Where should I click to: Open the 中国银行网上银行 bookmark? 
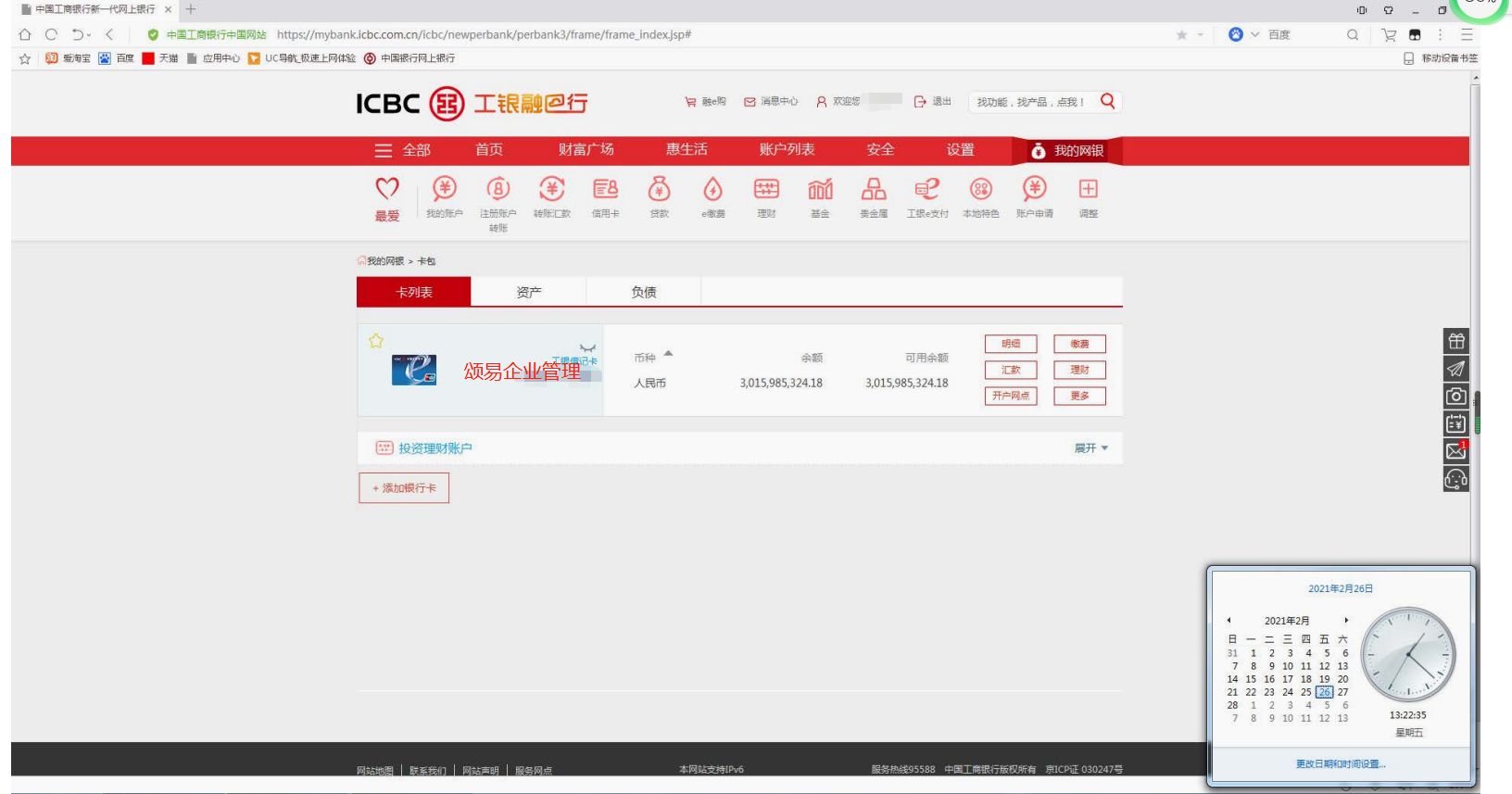(409, 58)
